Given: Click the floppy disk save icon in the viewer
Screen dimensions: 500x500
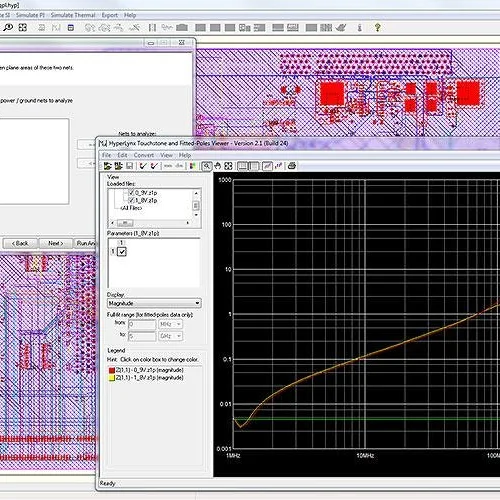Looking at the screenshot, I should coord(130,166).
